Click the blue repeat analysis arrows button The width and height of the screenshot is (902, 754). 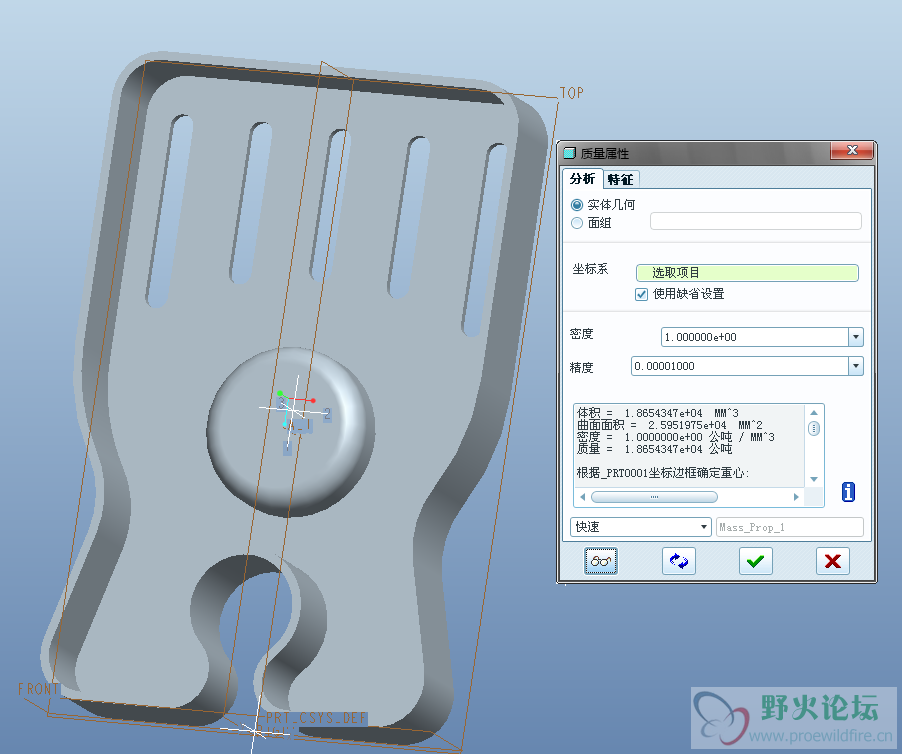pyautogui.click(x=679, y=561)
